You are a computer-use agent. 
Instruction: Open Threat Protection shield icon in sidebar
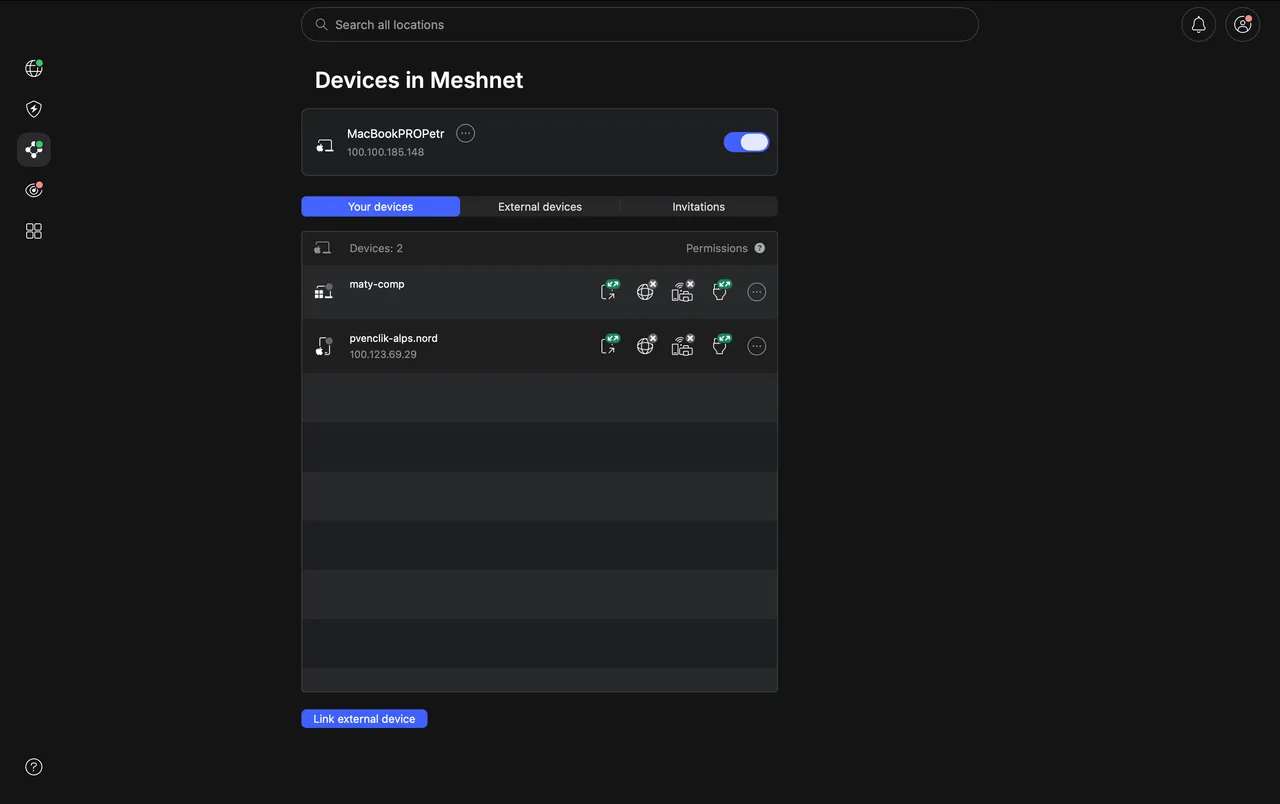pyautogui.click(x=34, y=109)
